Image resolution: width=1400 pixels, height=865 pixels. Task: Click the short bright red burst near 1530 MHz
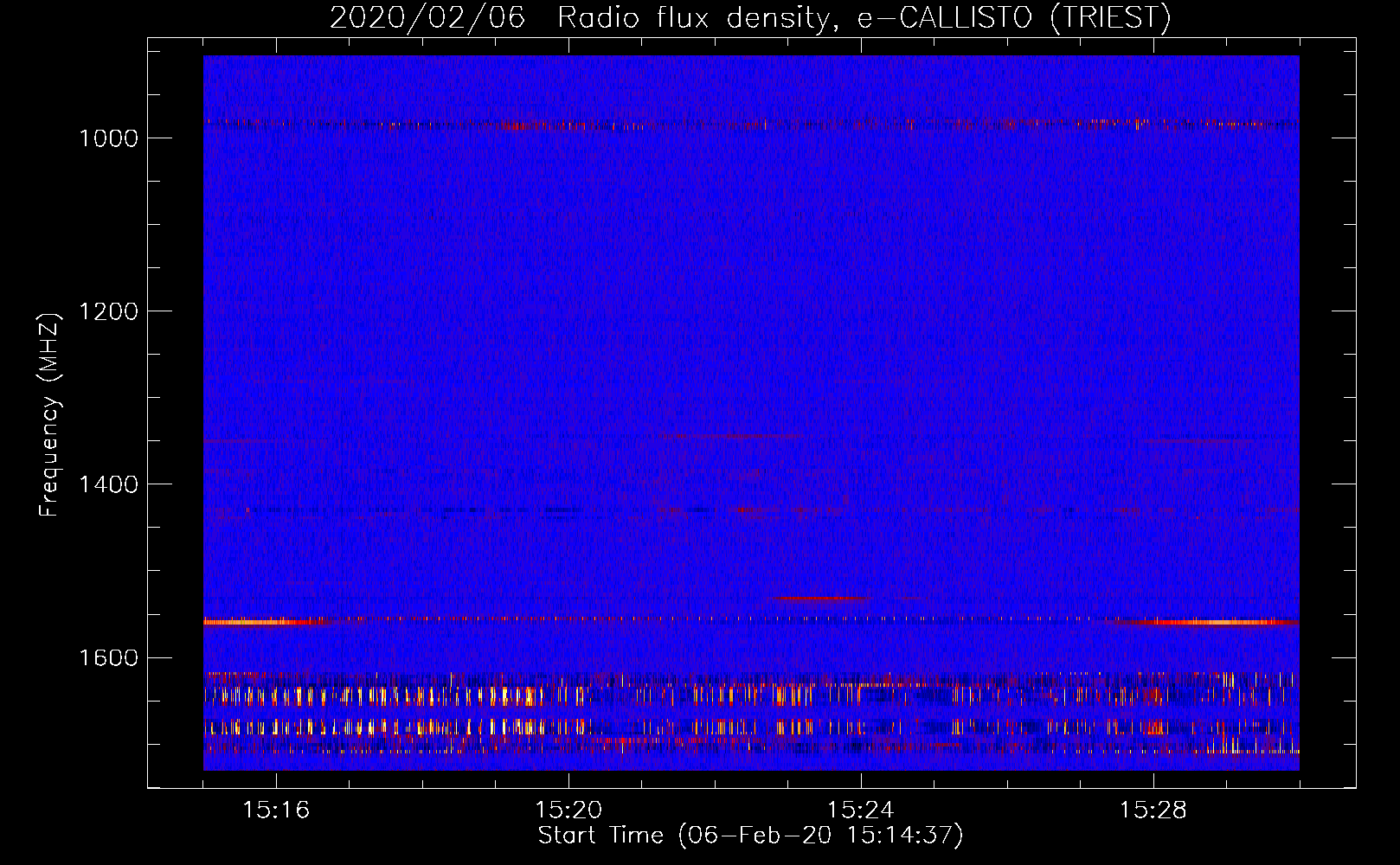pyautogui.click(x=818, y=598)
